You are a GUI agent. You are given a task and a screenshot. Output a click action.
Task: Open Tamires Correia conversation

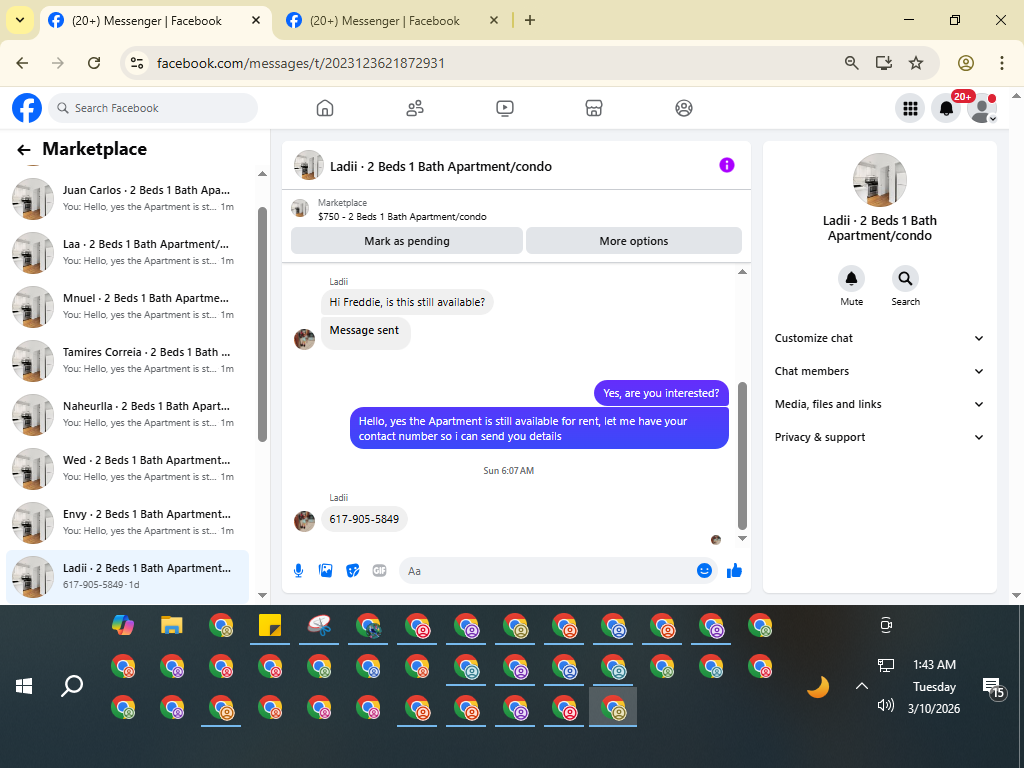click(x=127, y=360)
